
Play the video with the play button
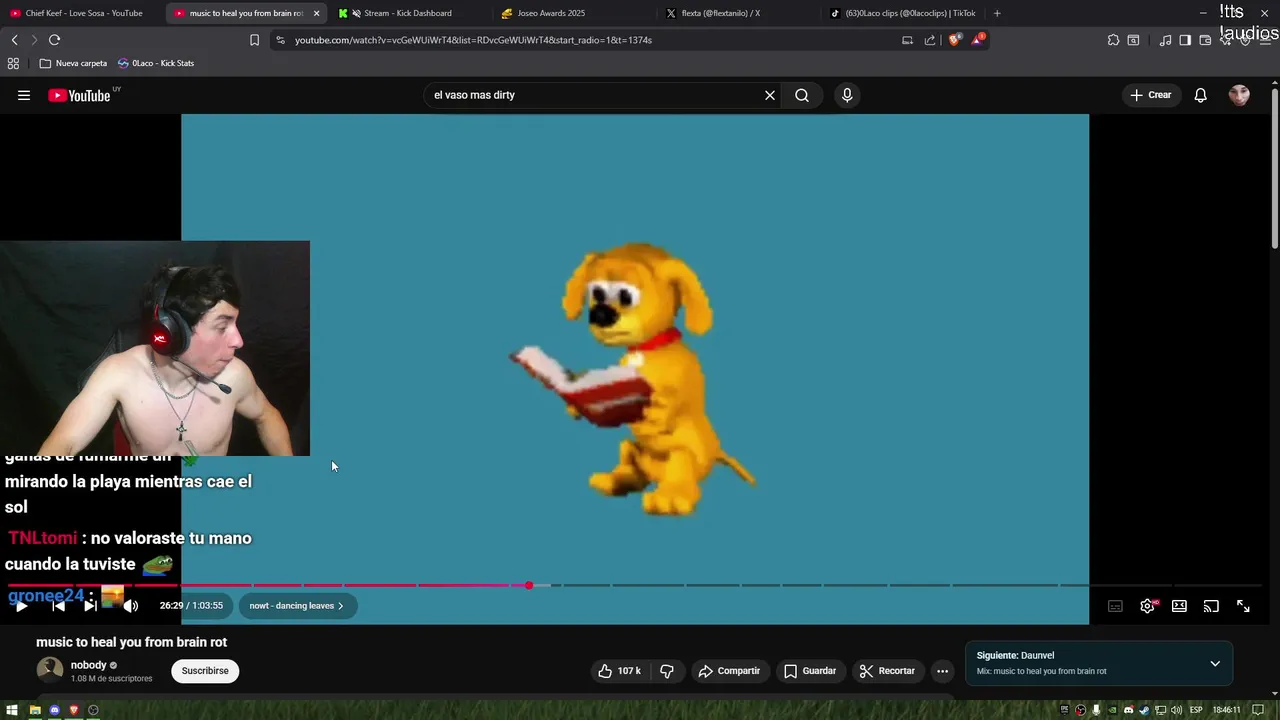(21, 606)
